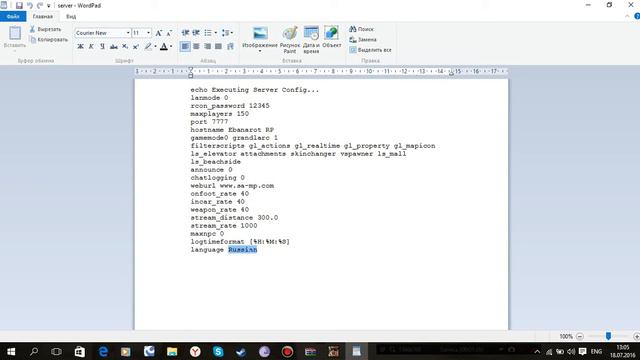Redo the action via quick access toolbar
Image resolution: width=640 pixels, height=360 pixels.
40,5
